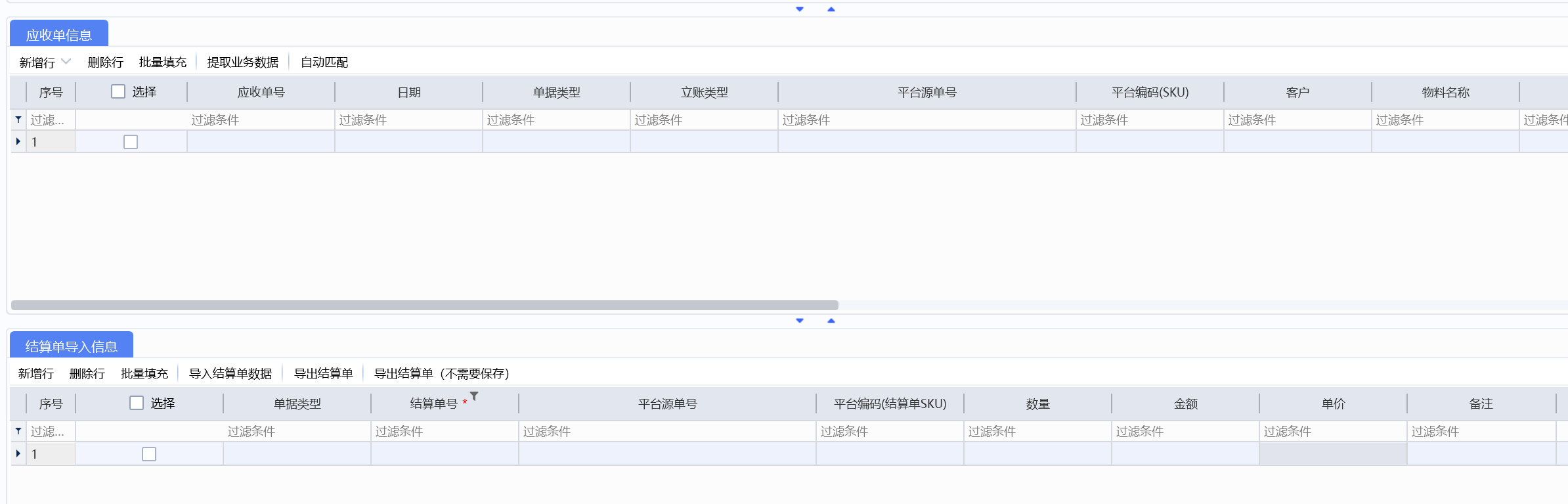Click the 单价 column header
This screenshot has height=504, width=1568.
[1334, 403]
